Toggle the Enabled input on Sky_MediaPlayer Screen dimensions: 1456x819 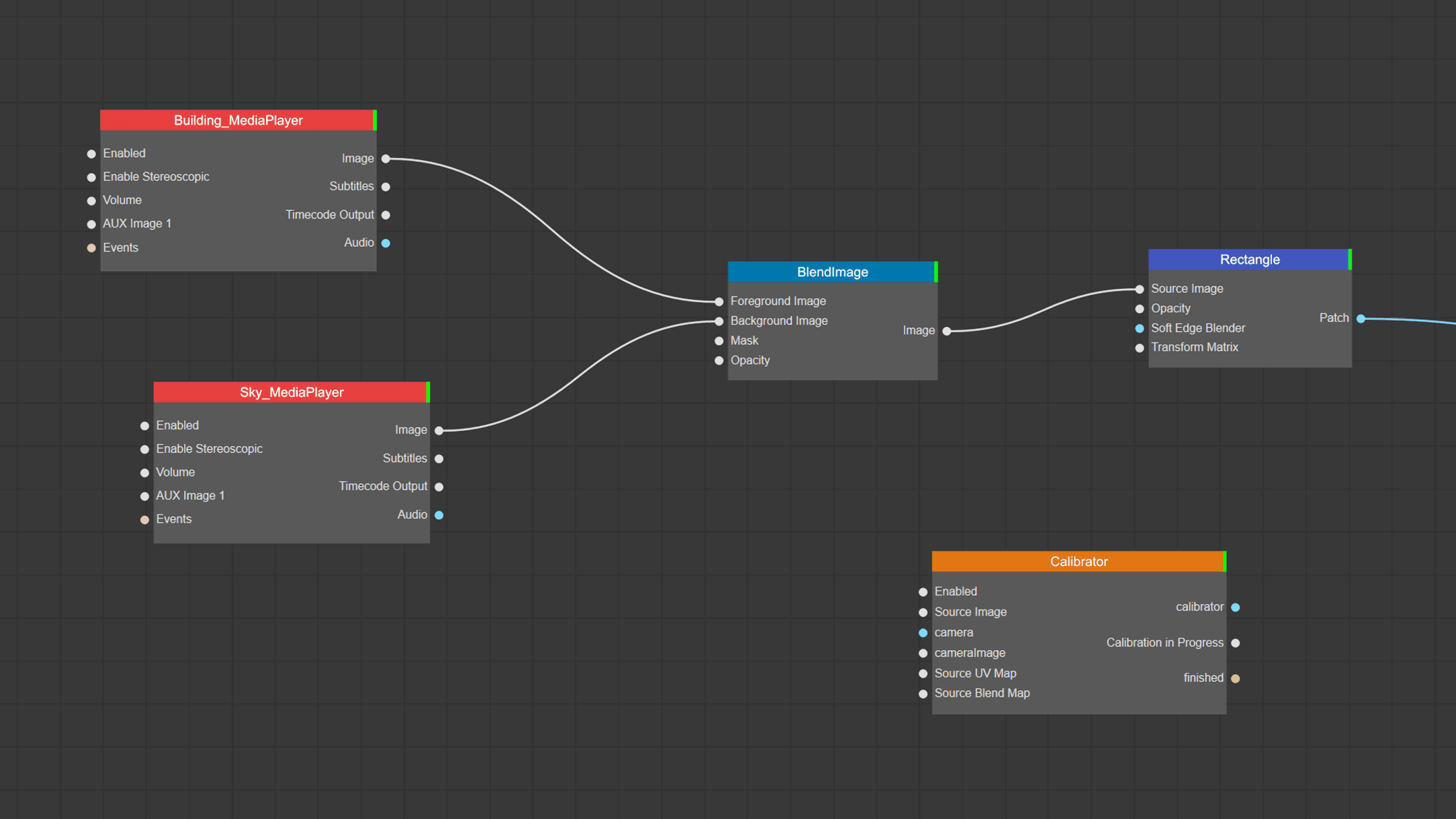pyautogui.click(x=145, y=425)
